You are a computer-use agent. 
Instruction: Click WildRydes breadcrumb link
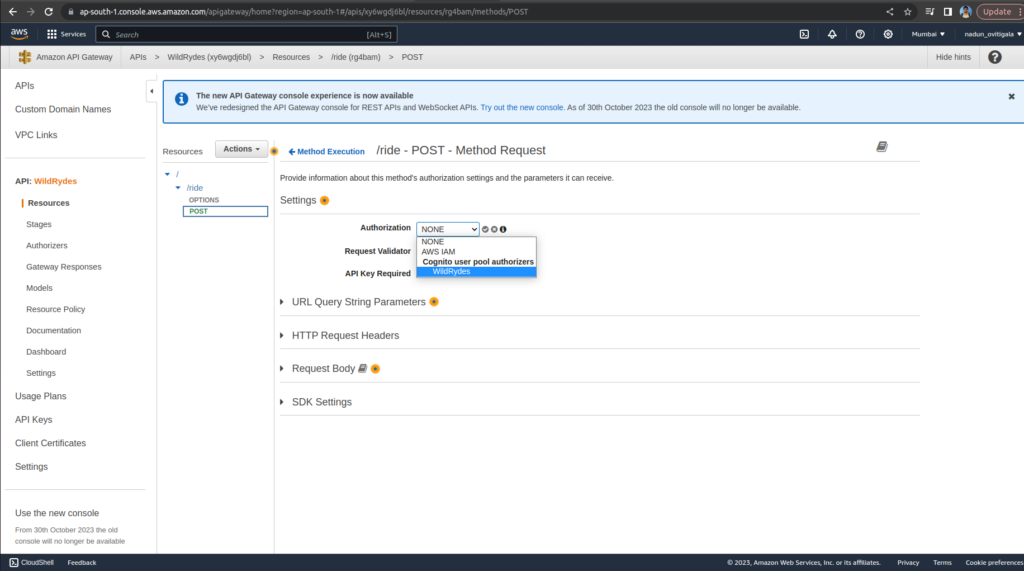(209, 57)
